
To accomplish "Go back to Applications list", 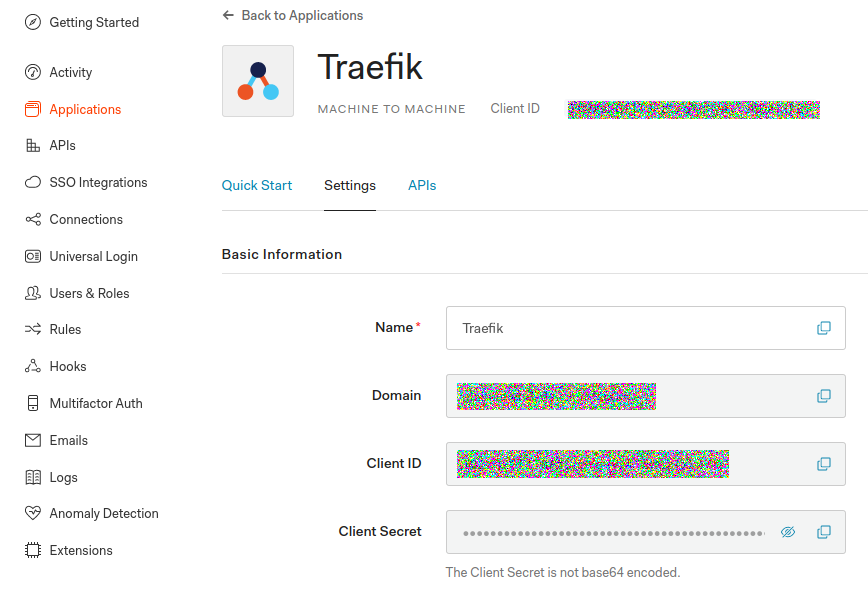I will [x=302, y=15].
